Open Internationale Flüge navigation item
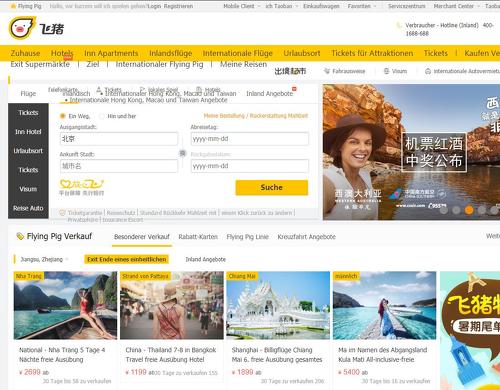Image resolution: width=500 pixels, height=390 pixels. (238, 53)
